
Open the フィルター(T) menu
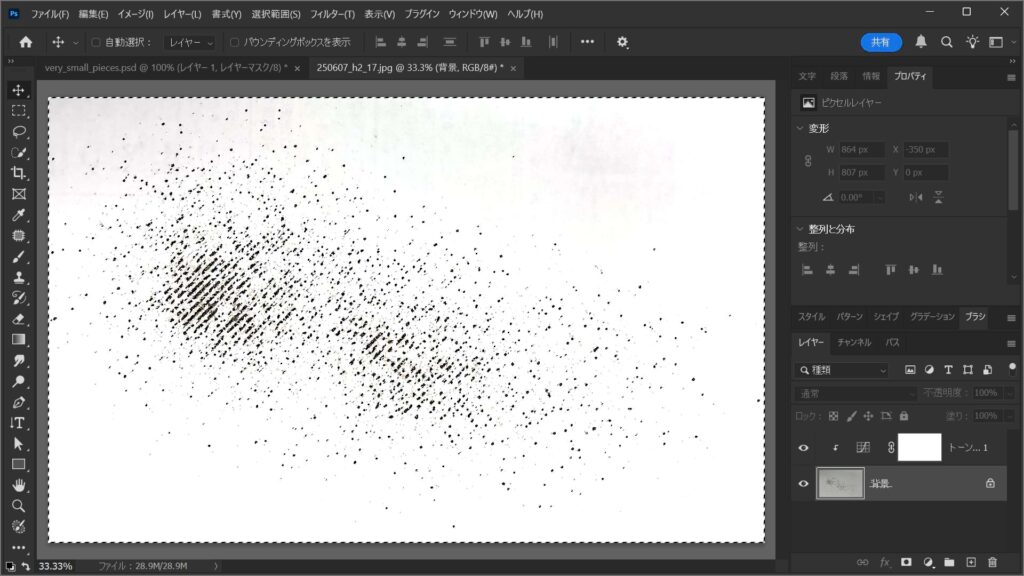coord(332,14)
